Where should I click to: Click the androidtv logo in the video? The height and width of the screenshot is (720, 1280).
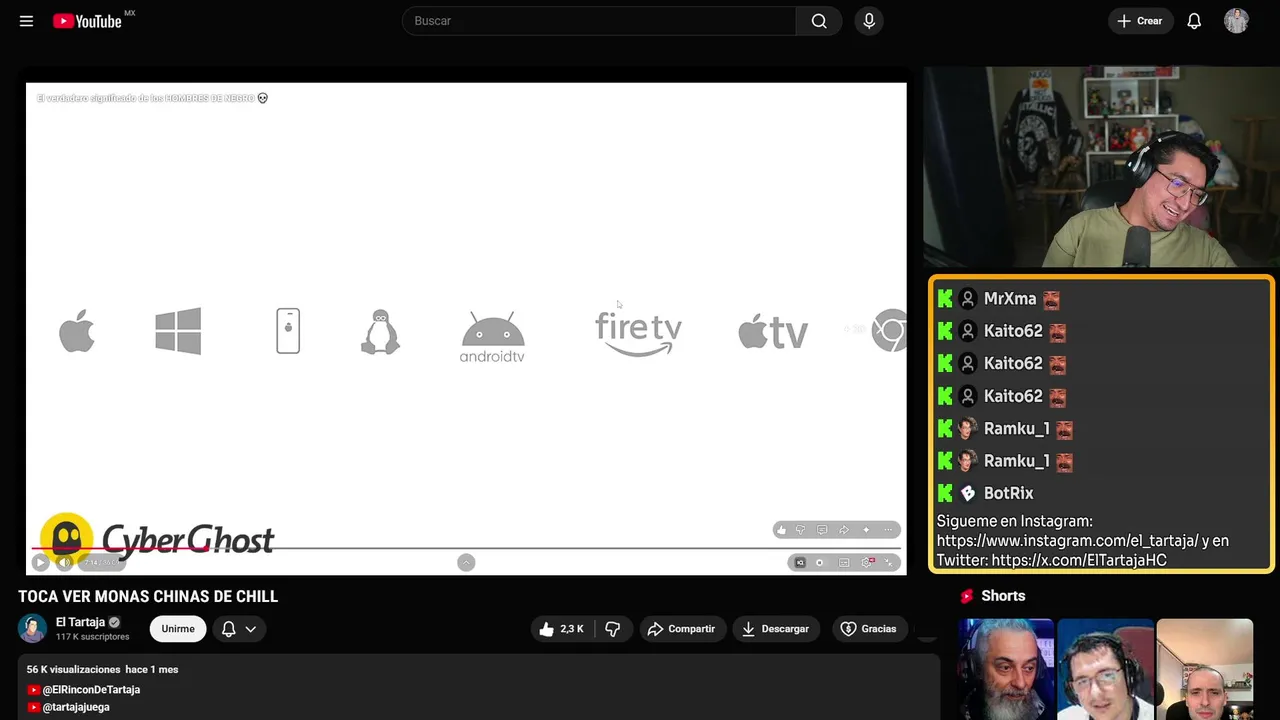pyautogui.click(x=492, y=336)
